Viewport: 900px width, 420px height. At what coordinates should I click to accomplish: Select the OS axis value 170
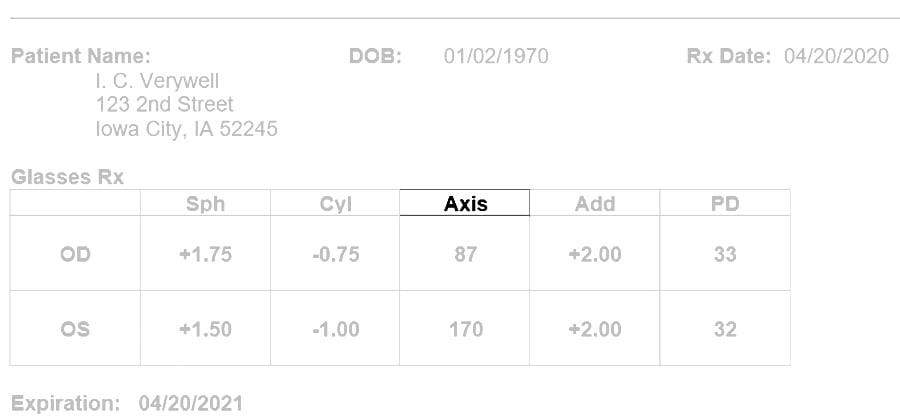point(465,329)
